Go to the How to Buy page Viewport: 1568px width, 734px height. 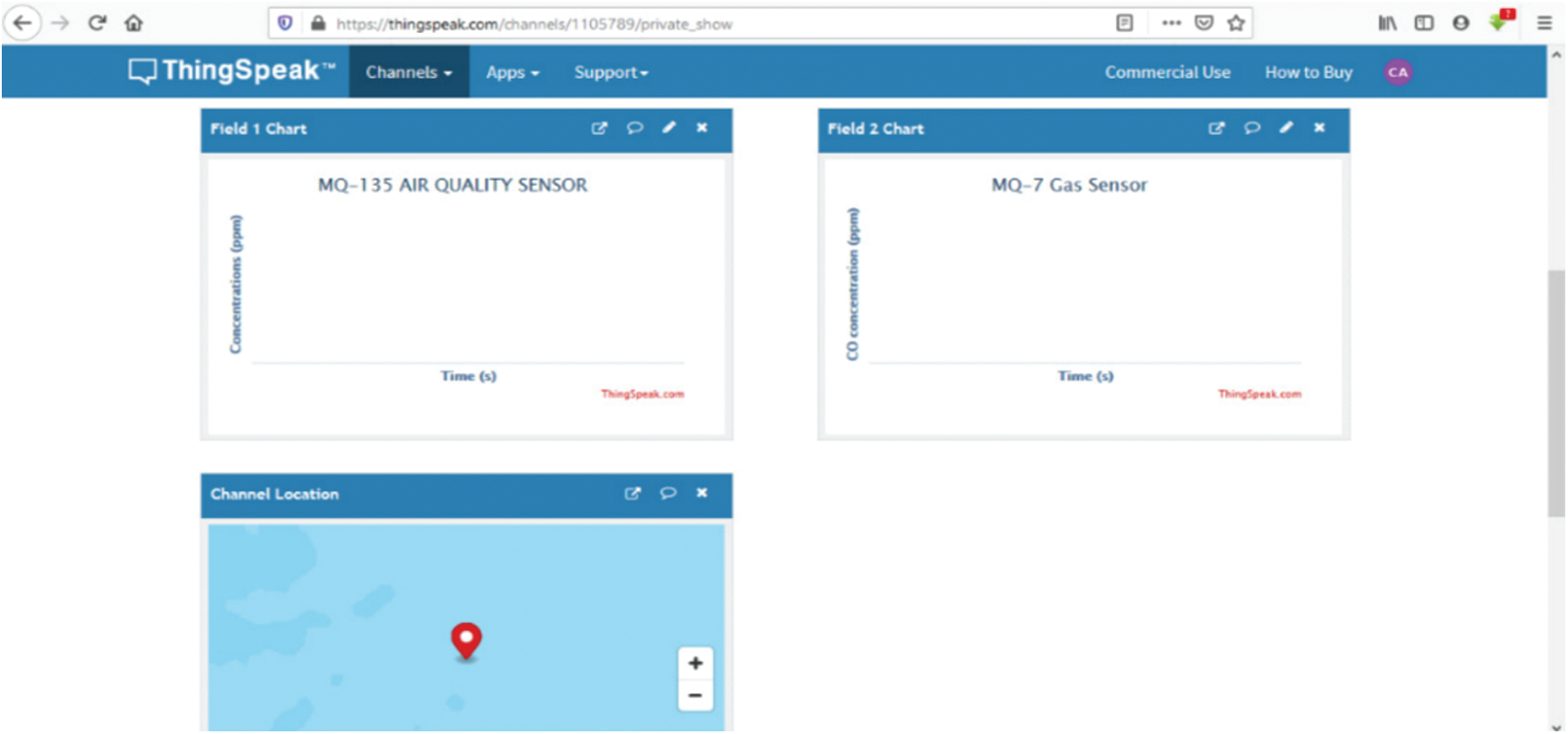1308,72
